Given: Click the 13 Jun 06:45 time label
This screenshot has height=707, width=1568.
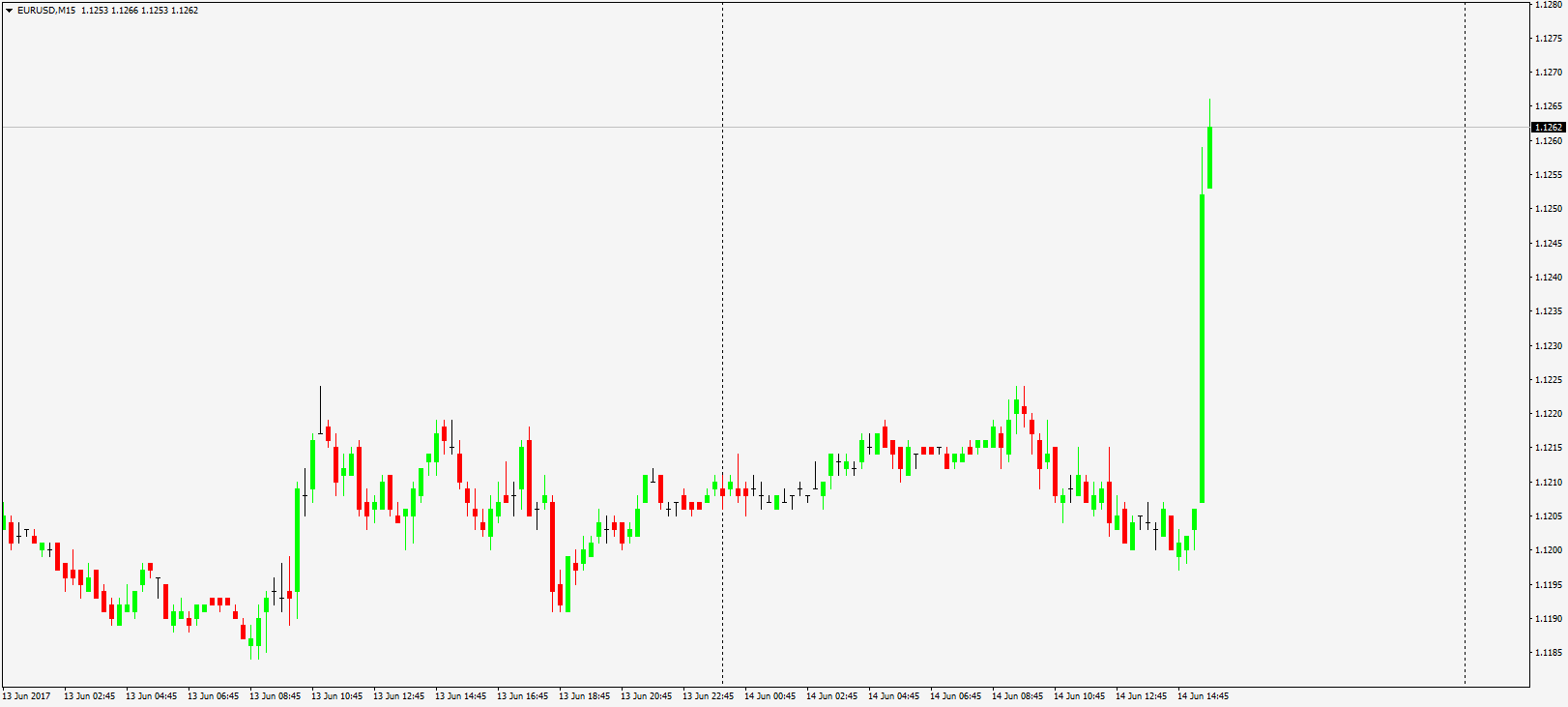Looking at the screenshot, I should 213,696.
